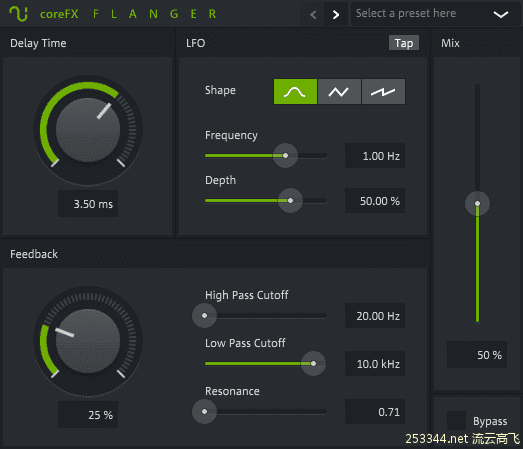
Task: Click the 10.0 kHz low pass value field
Action: pos(375,364)
